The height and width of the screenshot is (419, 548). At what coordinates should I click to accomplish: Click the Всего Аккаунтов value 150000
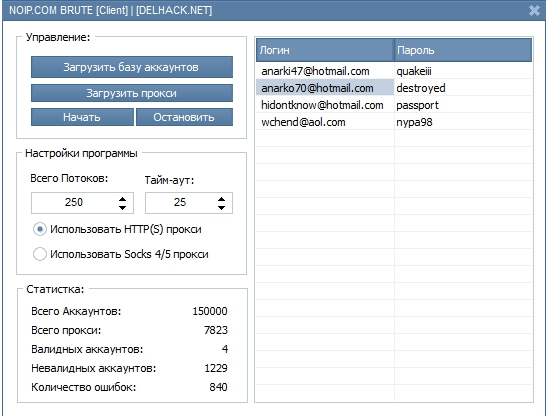point(210,311)
